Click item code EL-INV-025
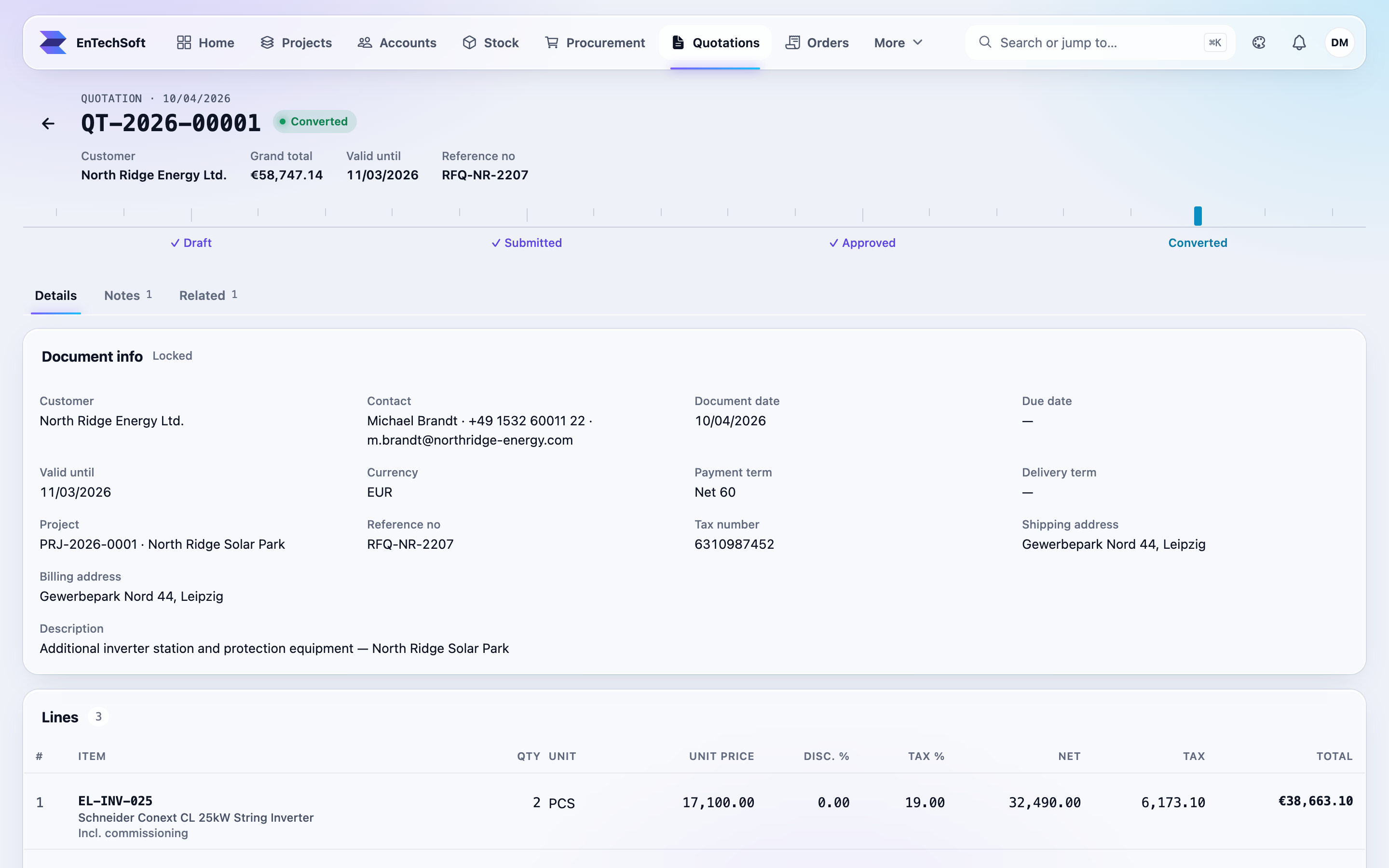This screenshot has width=1389, height=868. pyautogui.click(x=115, y=801)
